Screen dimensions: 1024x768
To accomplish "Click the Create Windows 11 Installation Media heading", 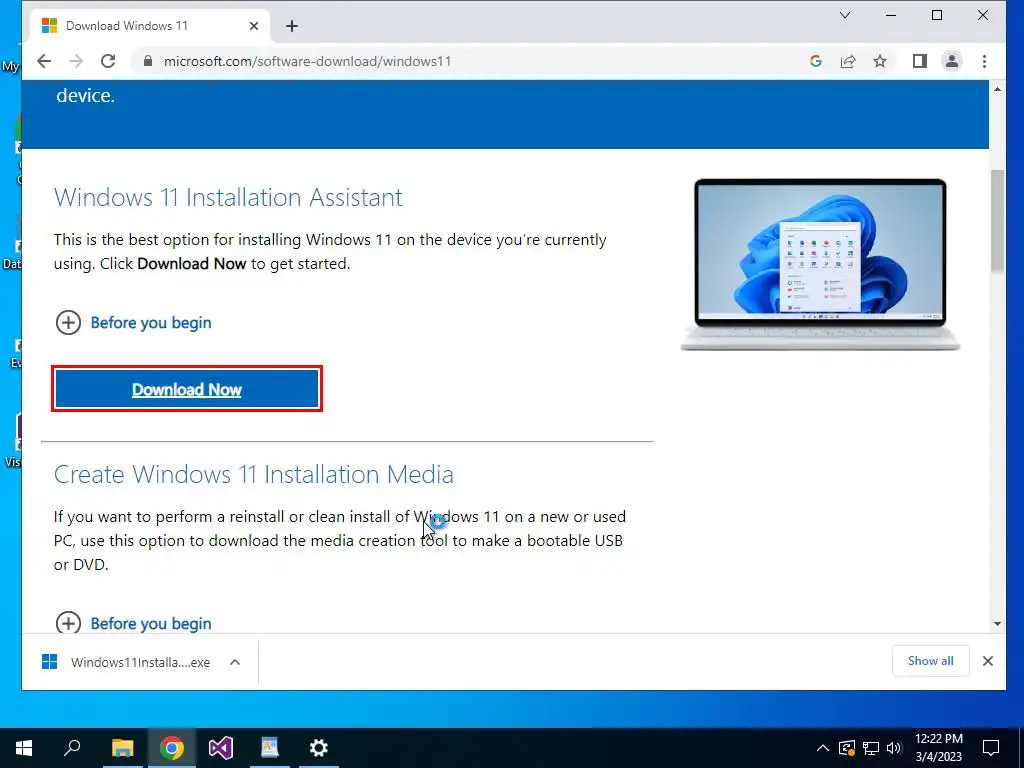I will tap(253, 474).
